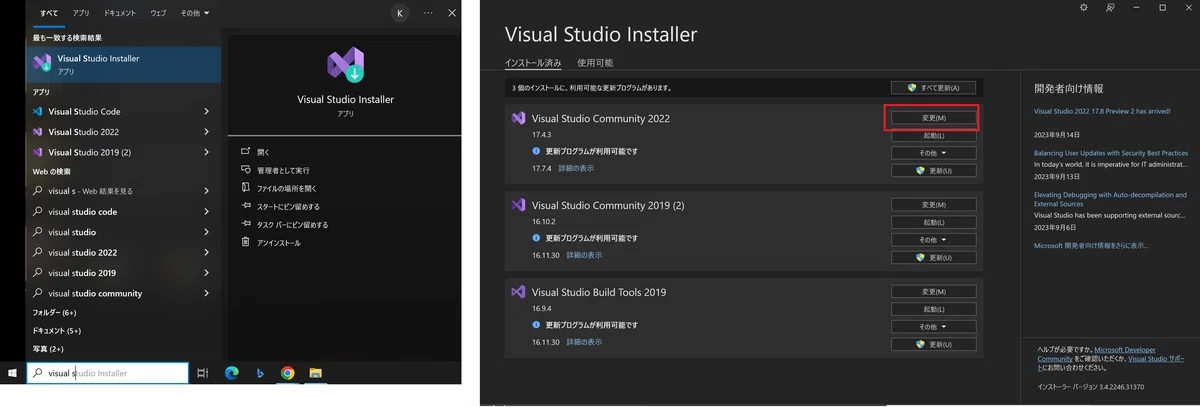Open 詳細の表示 link under Build Tools 2019
This screenshot has height=407, width=1200.
(584, 342)
